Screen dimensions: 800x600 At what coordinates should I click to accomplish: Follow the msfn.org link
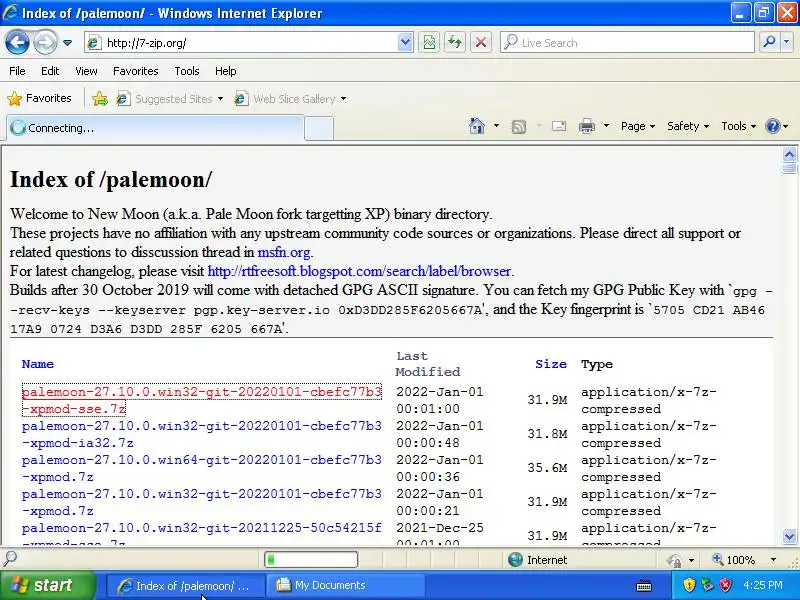(284, 252)
